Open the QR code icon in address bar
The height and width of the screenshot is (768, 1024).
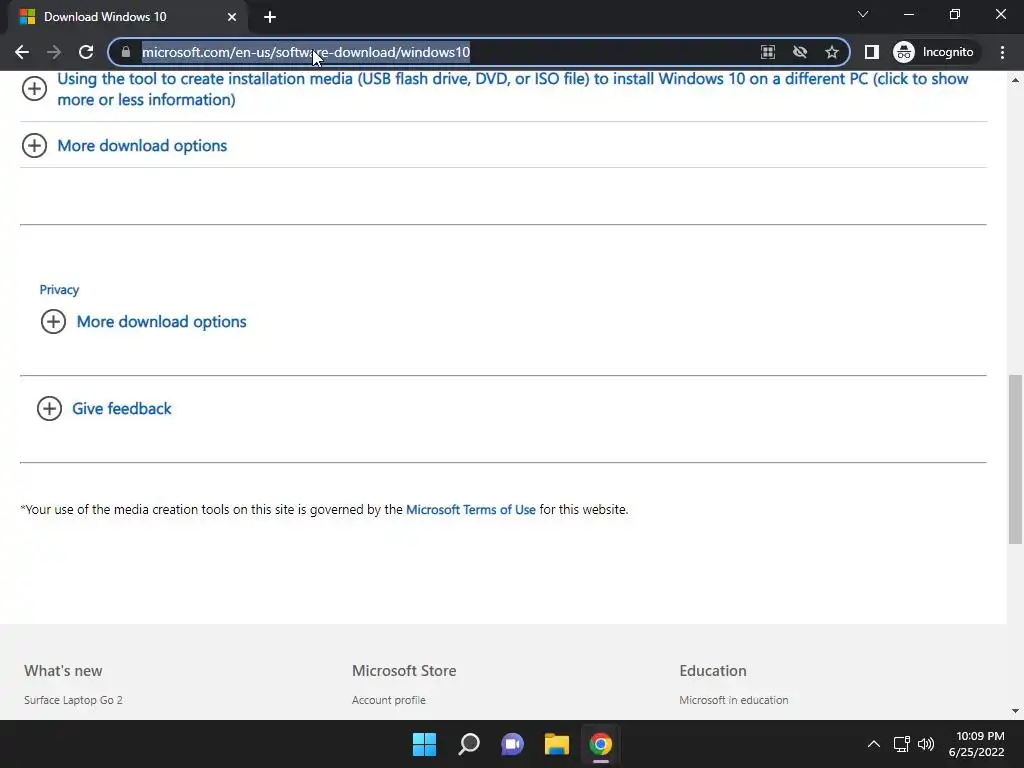point(768,52)
